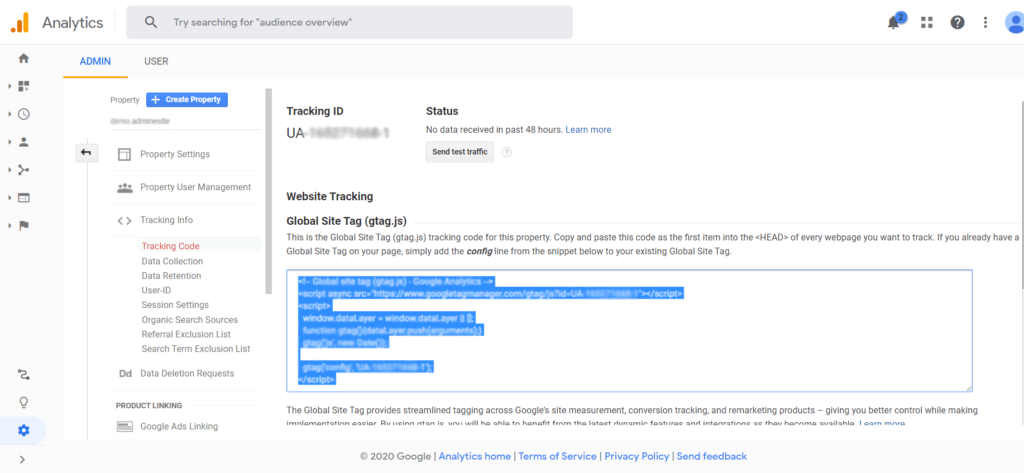Image resolution: width=1024 pixels, height=473 pixels.
Task: Expand the Behavior sidebar arrow
Action: [9, 197]
